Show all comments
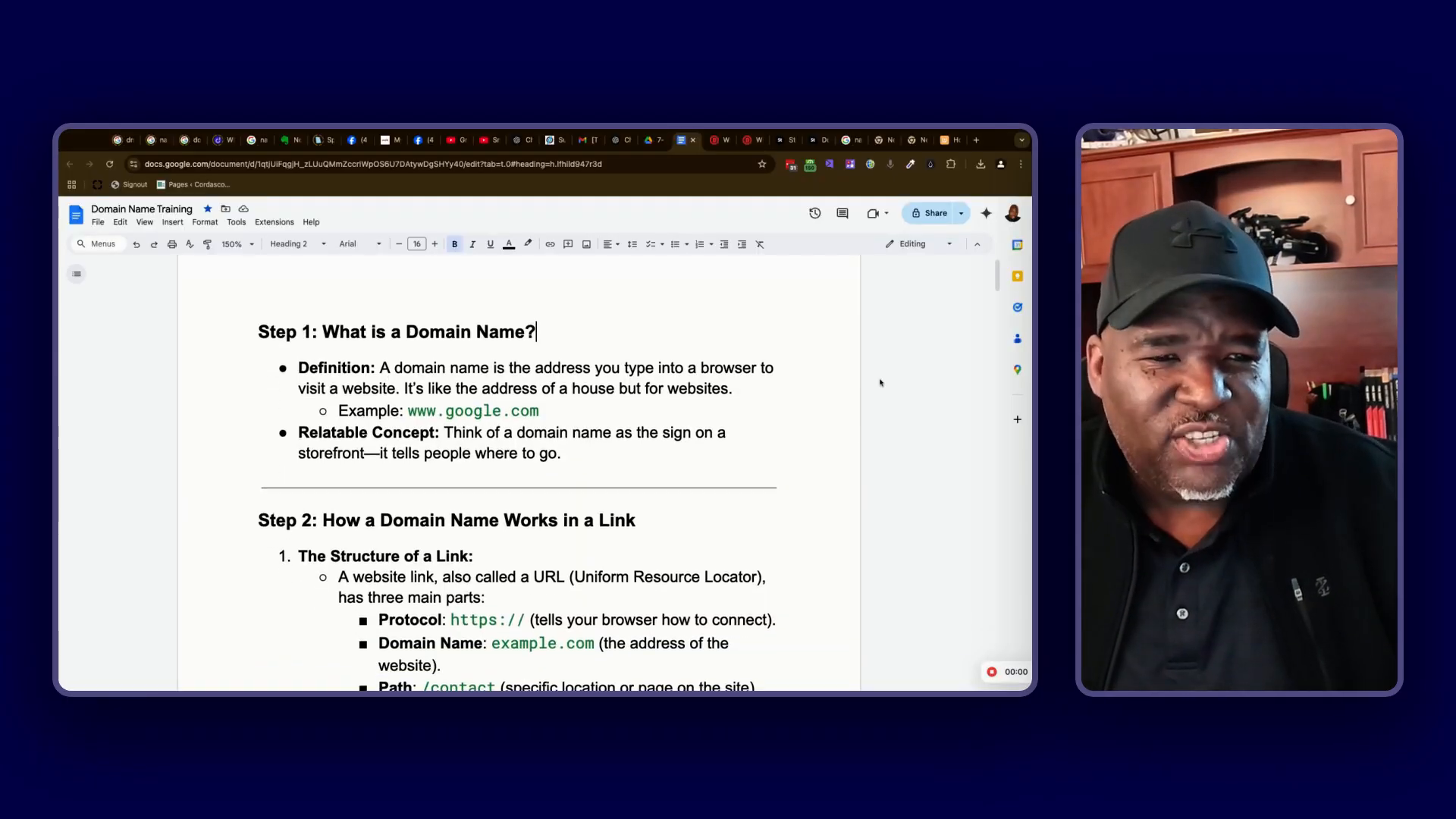 click(x=843, y=213)
